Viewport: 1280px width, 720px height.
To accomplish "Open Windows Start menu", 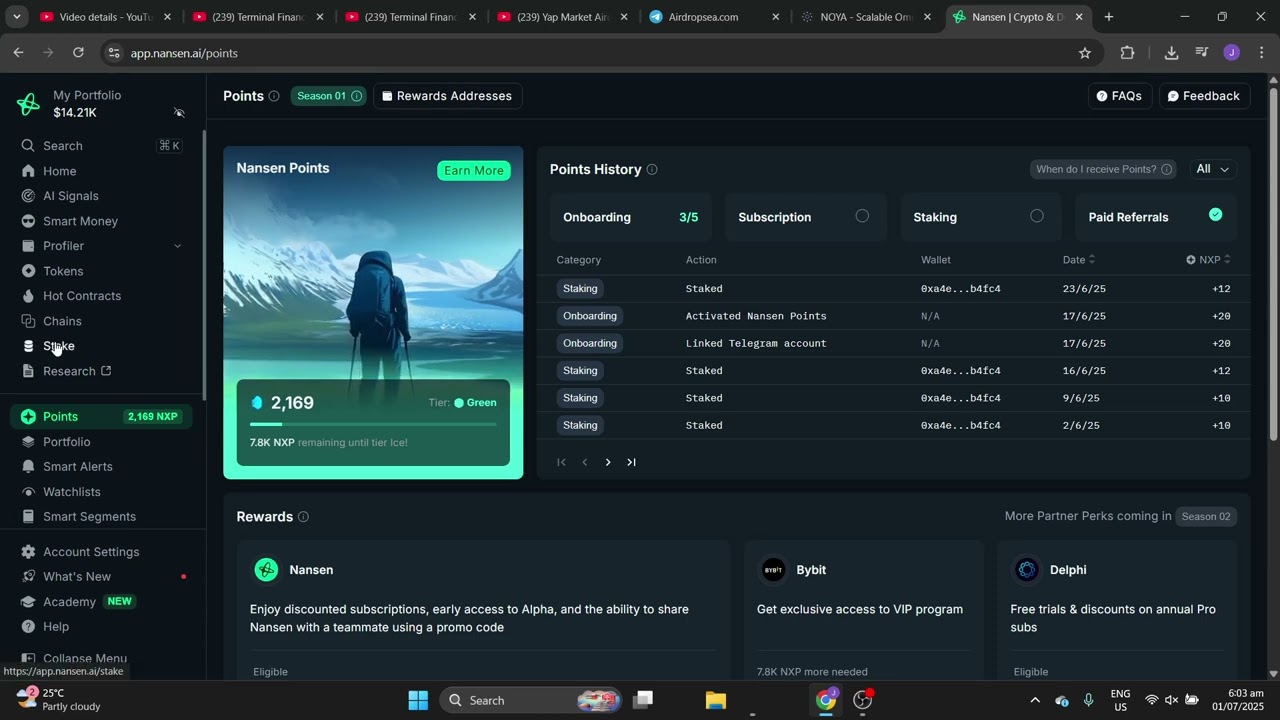I will [x=418, y=700].
